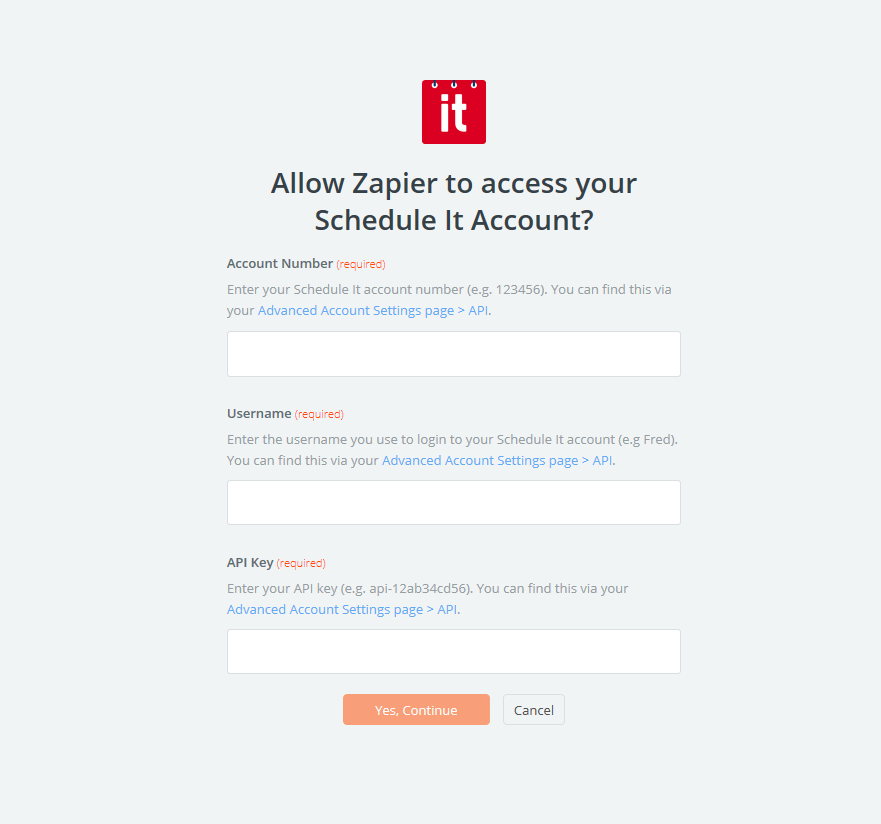Screen dimensions: 881x824
Task: Dismiss the dialog with the Cancel button
Action: (x=534, y=709)
